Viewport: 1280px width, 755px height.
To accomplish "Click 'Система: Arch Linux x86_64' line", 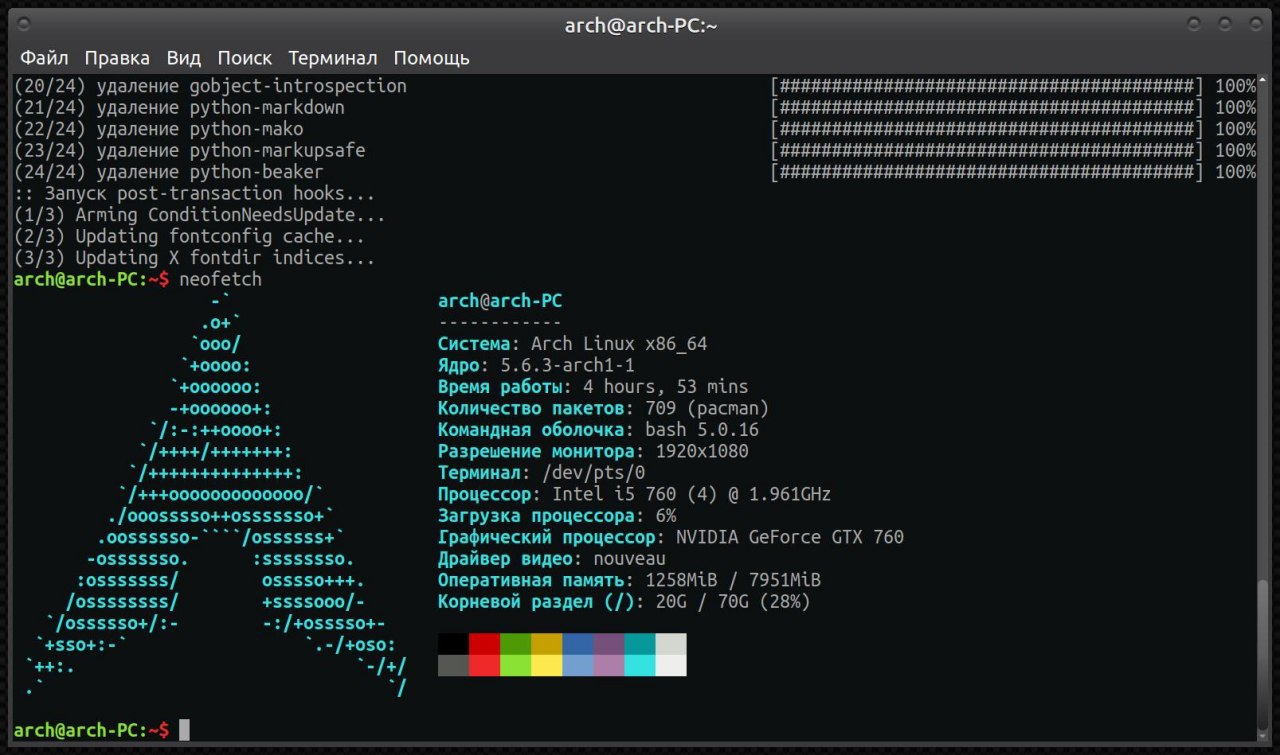I will coord(572,344).
